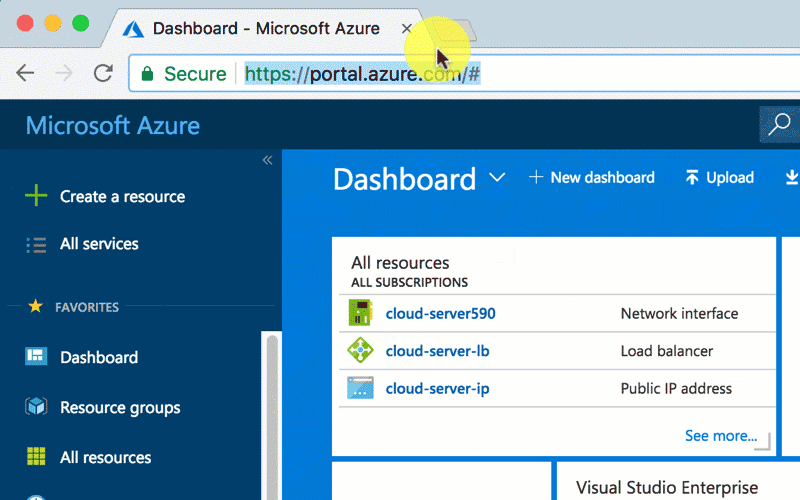
Task: Click the Favorites star icon
Action: point(35,306)
